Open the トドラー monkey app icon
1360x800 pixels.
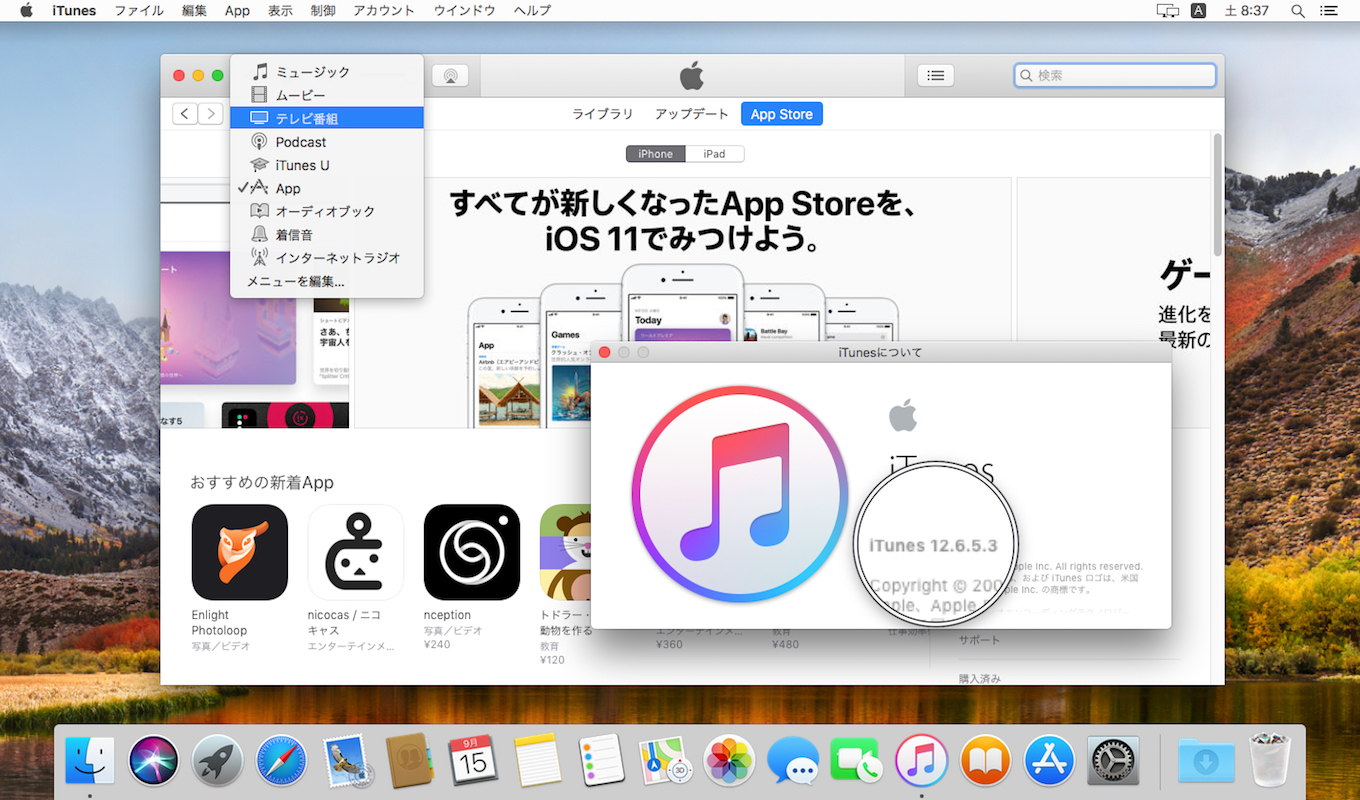(x=565, y=552)
